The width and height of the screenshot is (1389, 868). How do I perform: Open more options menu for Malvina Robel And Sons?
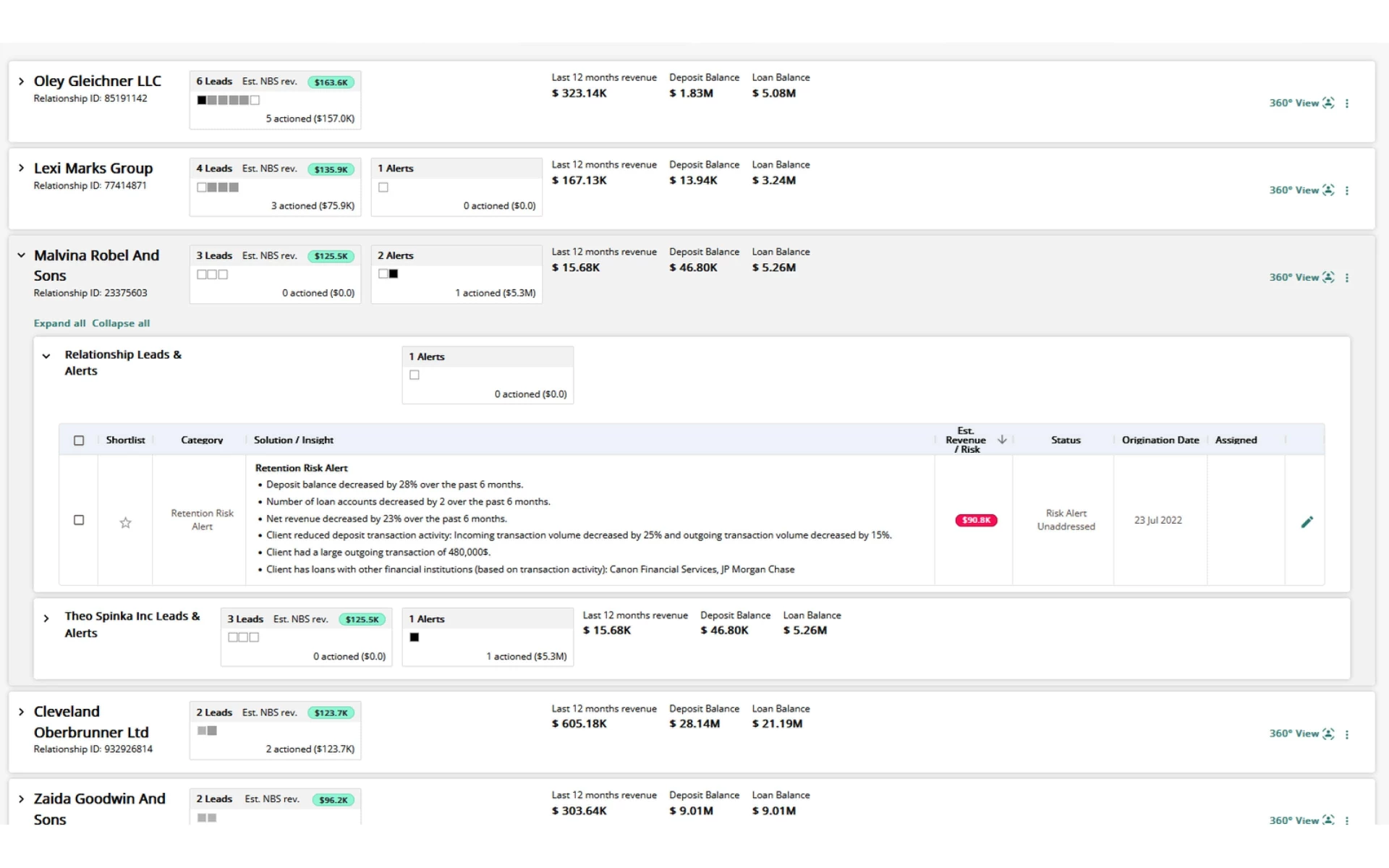1347,278
